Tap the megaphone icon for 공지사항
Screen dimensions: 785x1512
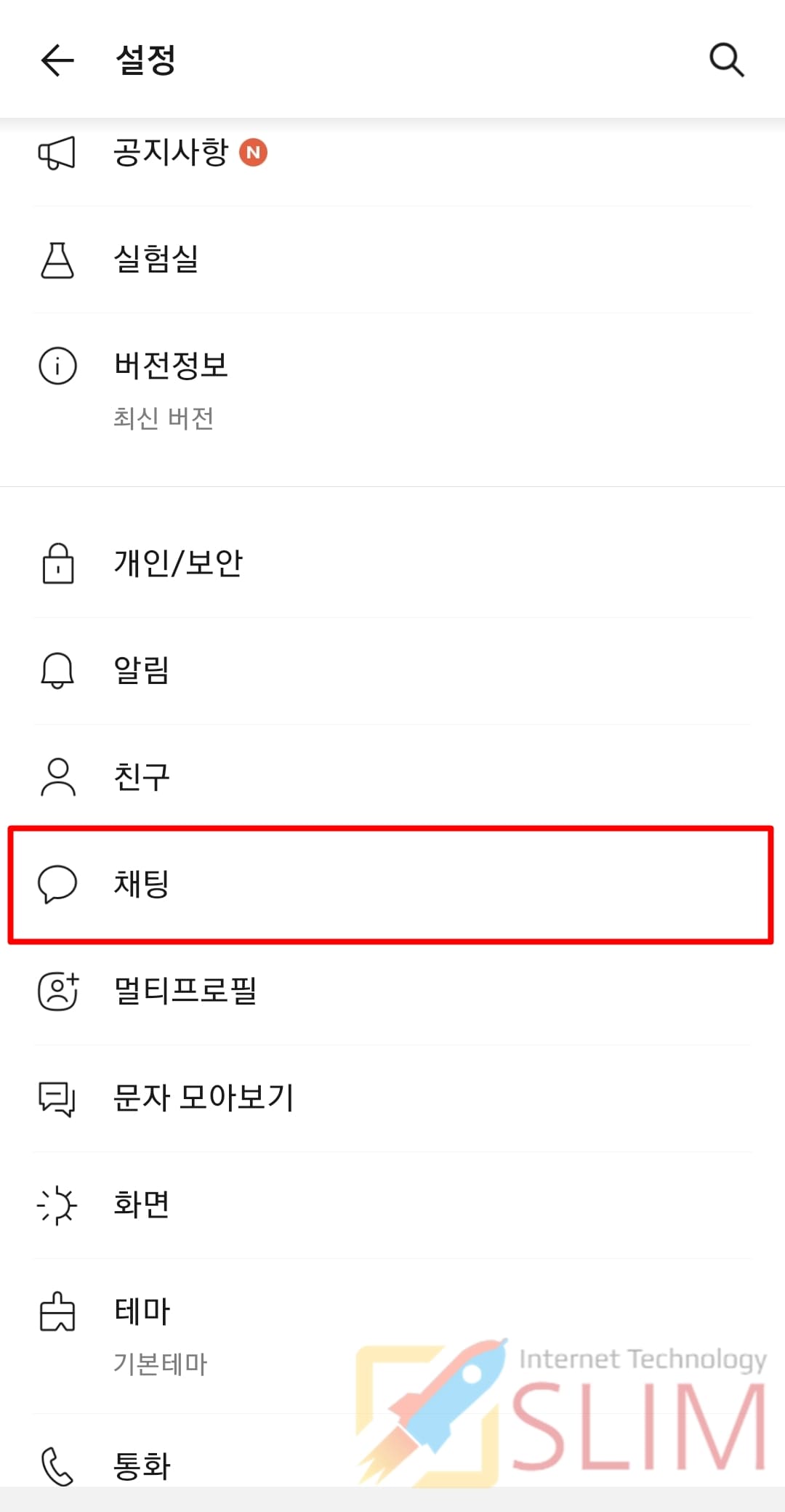point(57,153)
